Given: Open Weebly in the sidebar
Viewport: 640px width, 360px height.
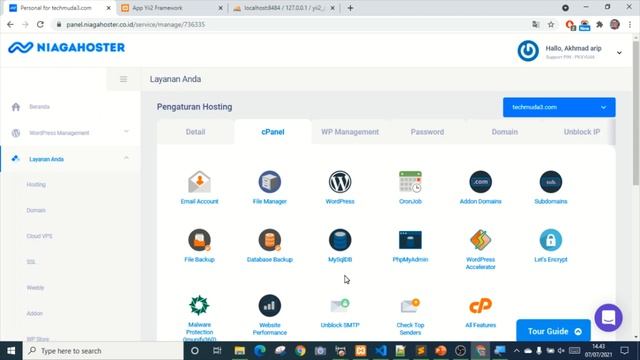Looking at the screenshot, I should pos(35,288).
